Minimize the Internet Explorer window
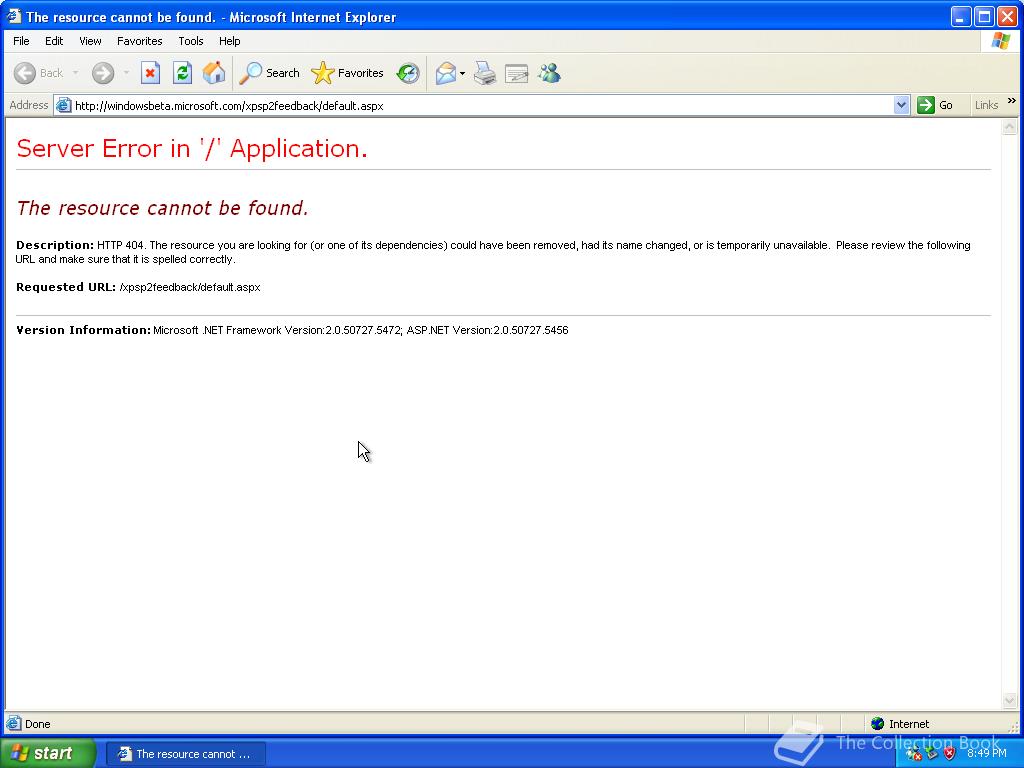The width and height of the screenshot is (1024, 768). point(960,17)
